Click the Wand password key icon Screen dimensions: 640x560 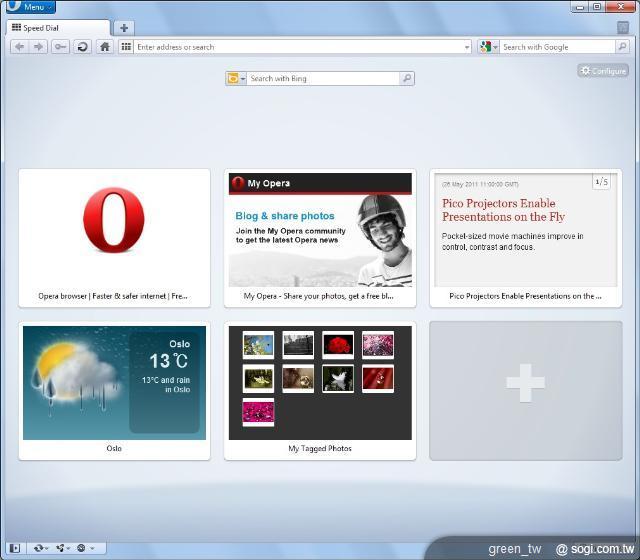coord(60,47)
